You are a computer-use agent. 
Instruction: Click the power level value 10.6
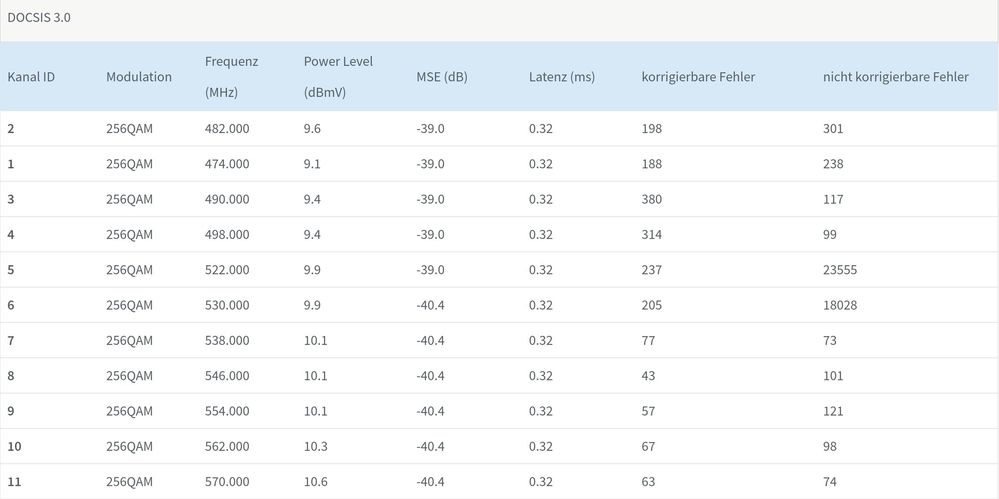316,482
